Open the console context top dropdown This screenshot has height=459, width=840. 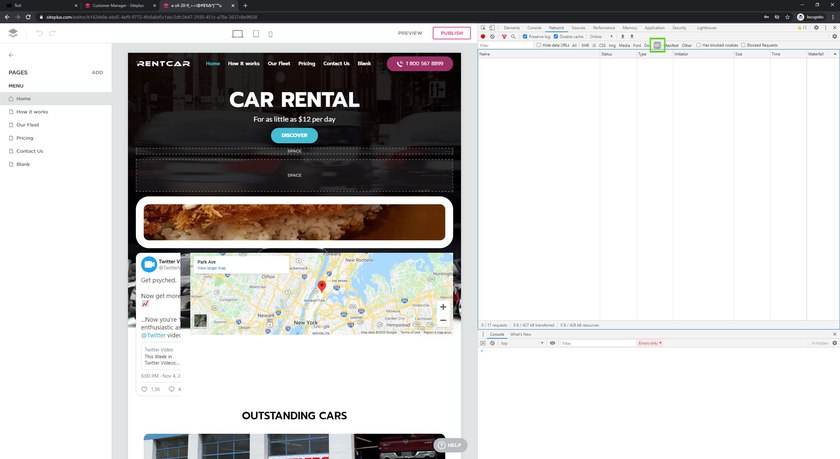(522, 343)
